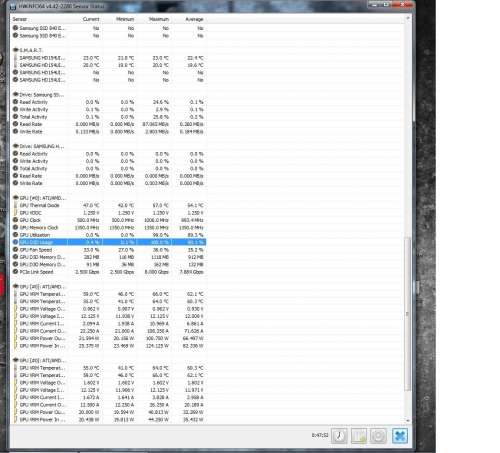Click the Maximum column header
The width and height of the screenshot is (500, 453).
pos(159,19)
